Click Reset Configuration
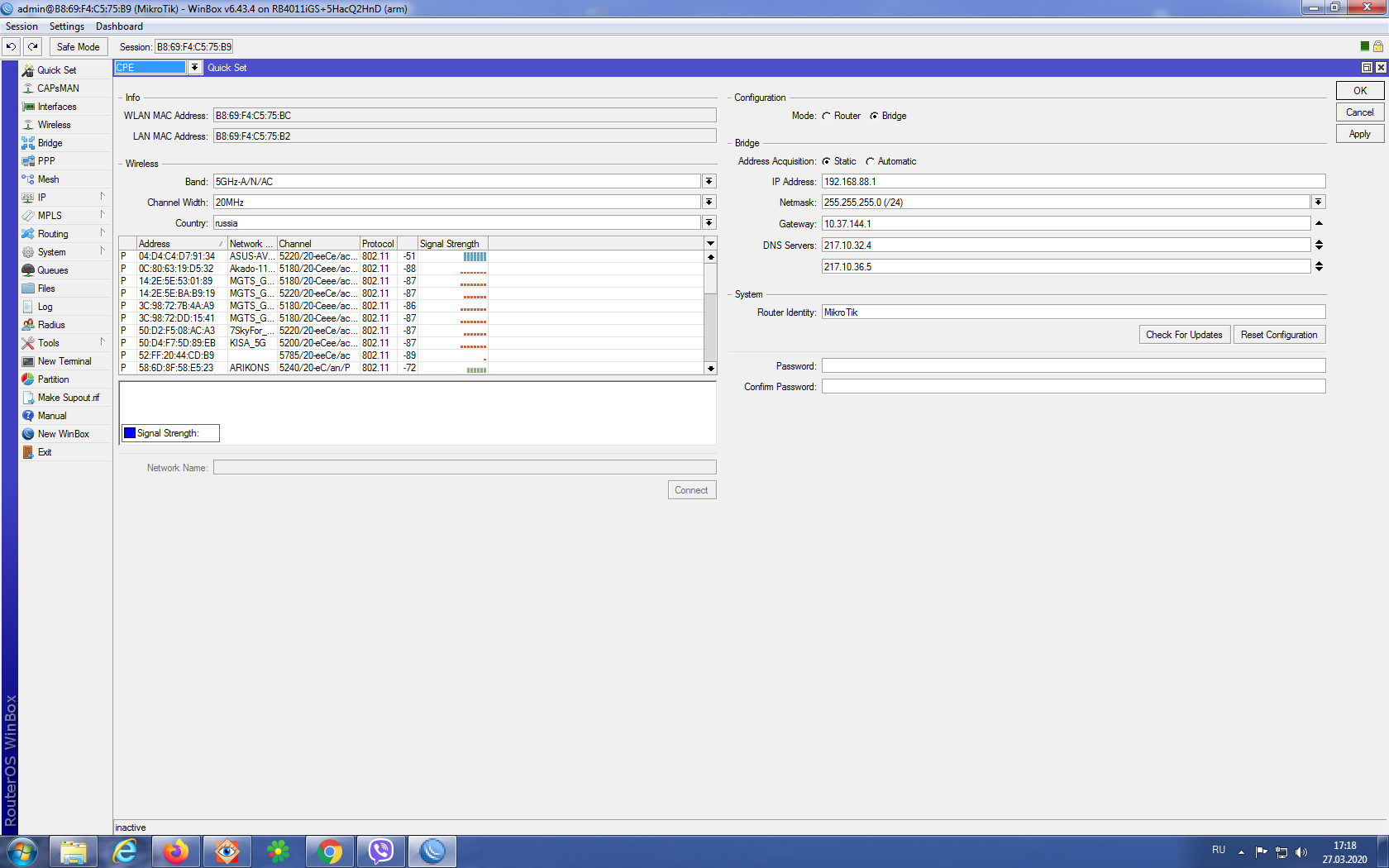1389x868 pixels. [x=1279, y=335]
